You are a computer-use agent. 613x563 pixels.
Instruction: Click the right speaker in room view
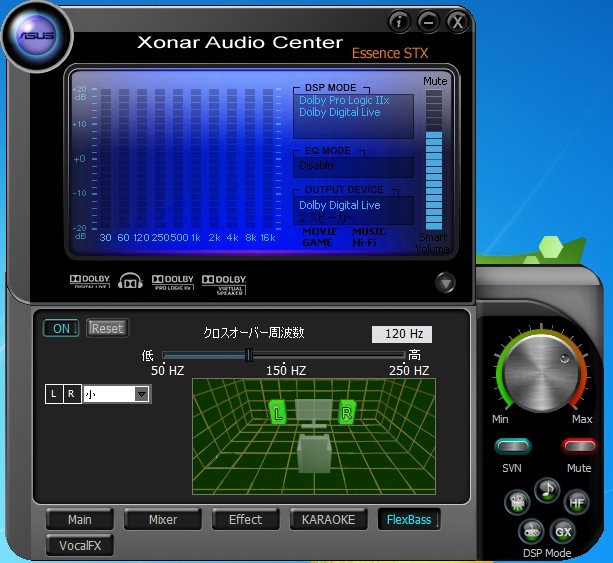(x=347, y=412)
